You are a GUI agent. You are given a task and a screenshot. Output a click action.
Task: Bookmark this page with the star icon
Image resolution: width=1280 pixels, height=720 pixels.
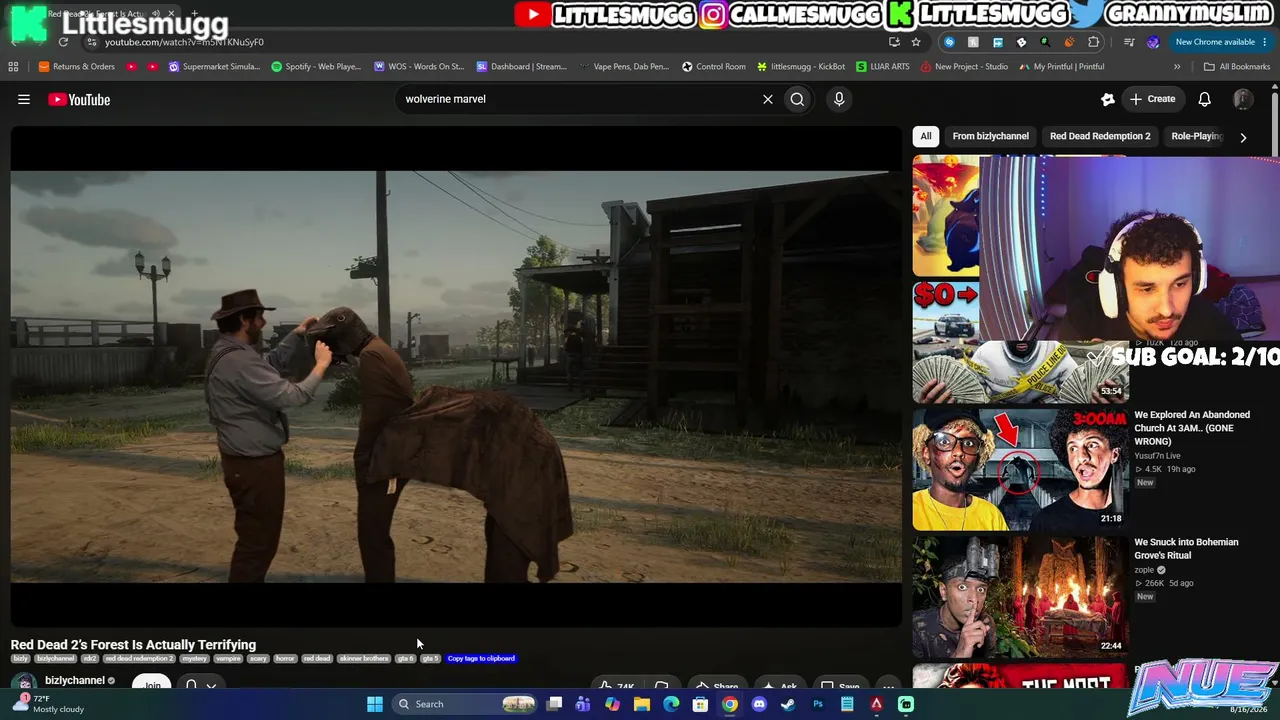click(916, 42)
